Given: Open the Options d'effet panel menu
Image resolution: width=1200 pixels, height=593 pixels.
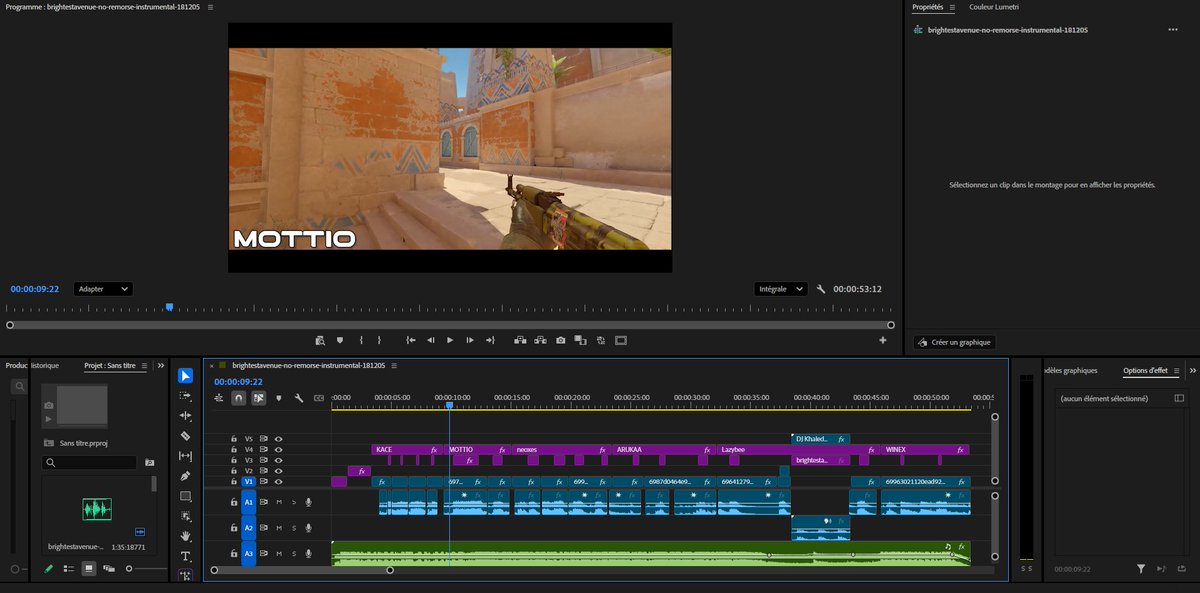Looking at the screenshot, I should [x=1177, y=371].
